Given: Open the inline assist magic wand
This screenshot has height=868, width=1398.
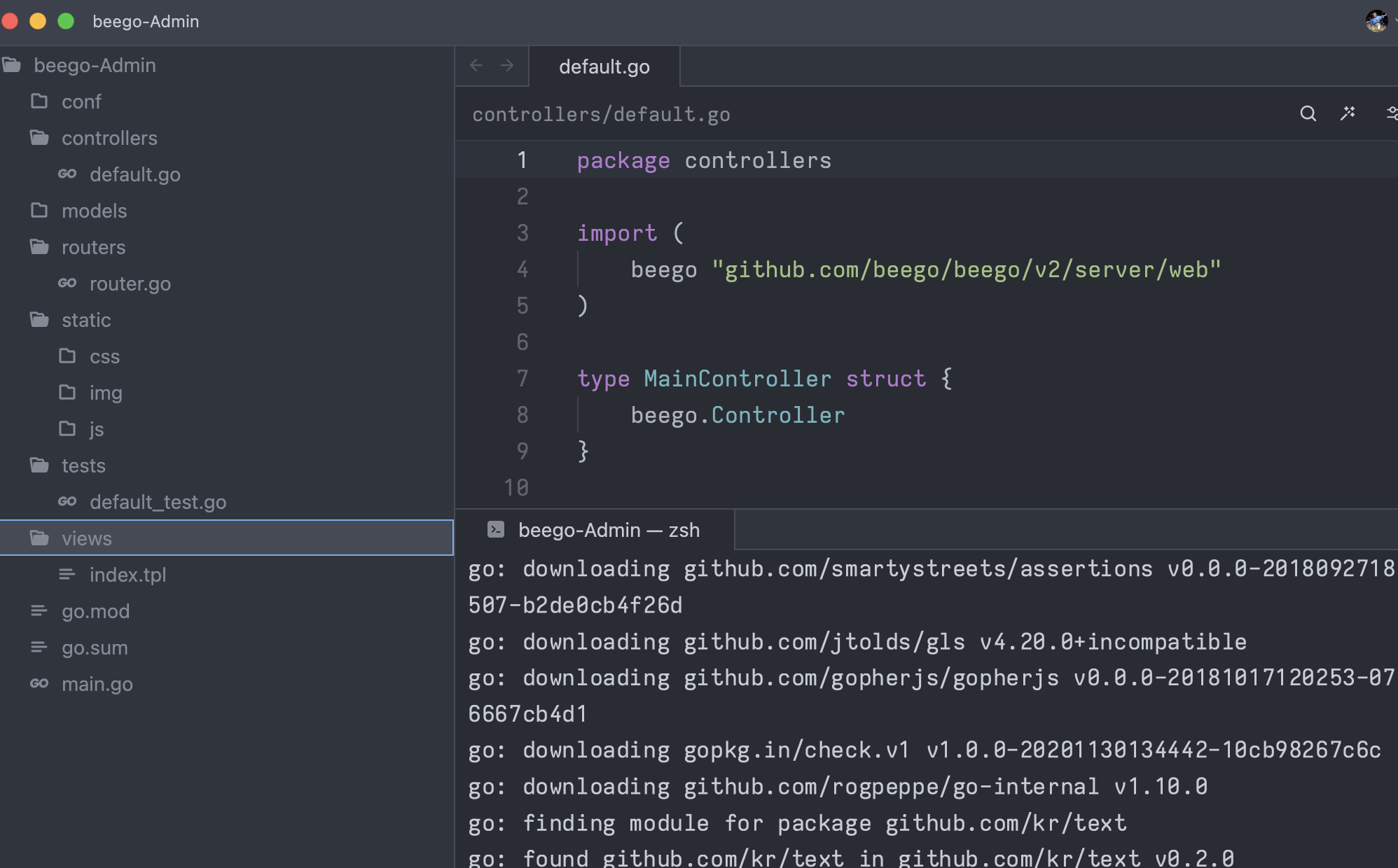Looking at the screenshot, I should click(1348, 113).
